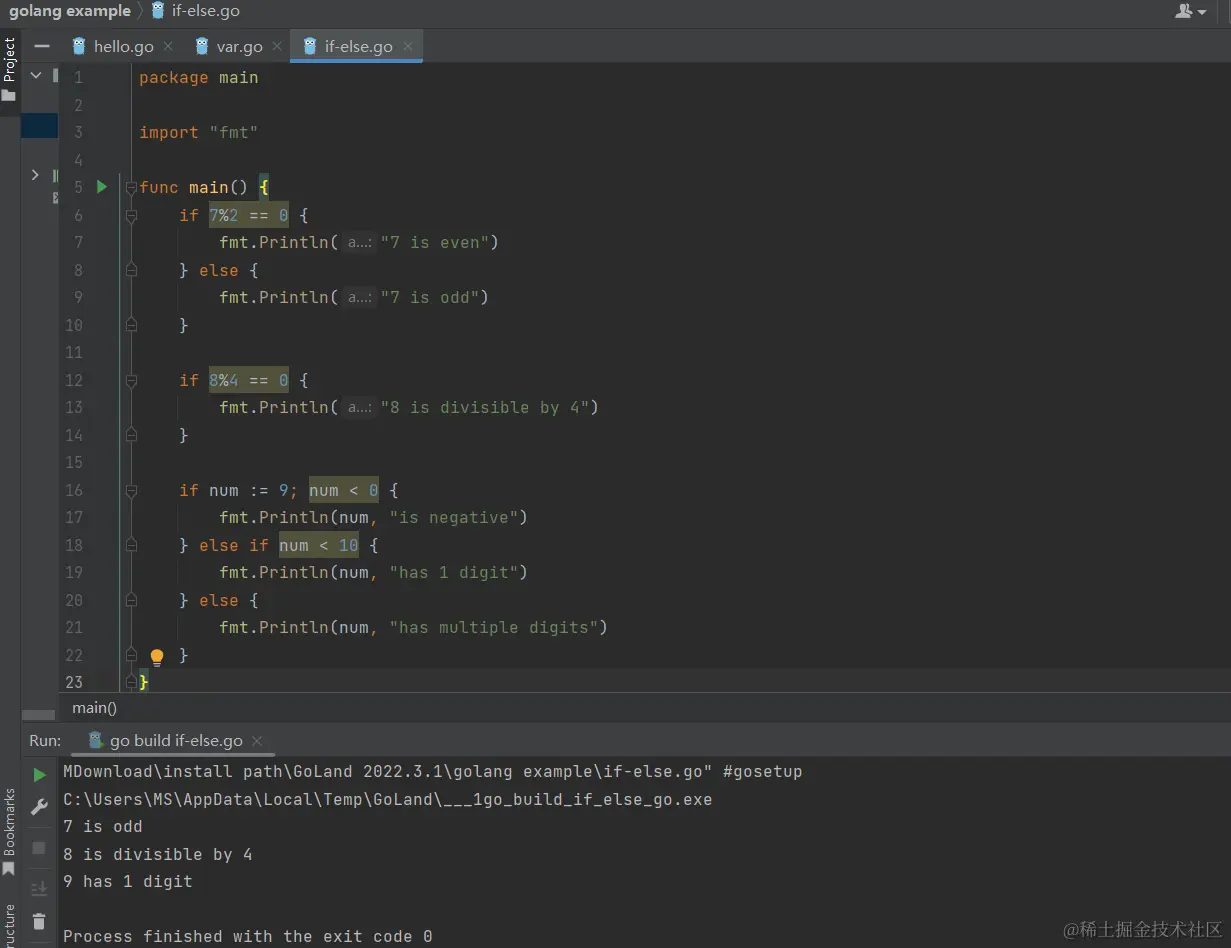Close the hello.go tab
This screenshot has width=1231, height=948.
click(168, 46)
